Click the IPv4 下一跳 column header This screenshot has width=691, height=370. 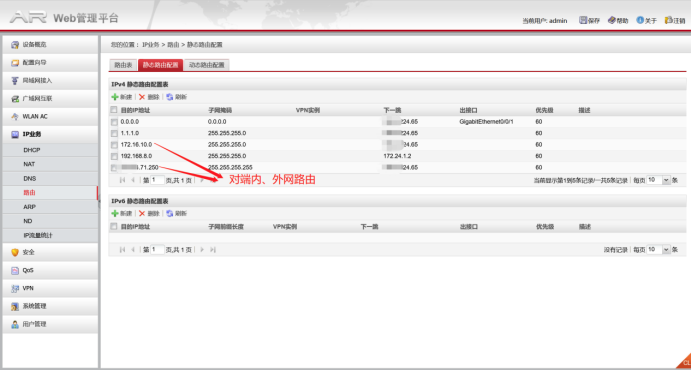(392, 110)
